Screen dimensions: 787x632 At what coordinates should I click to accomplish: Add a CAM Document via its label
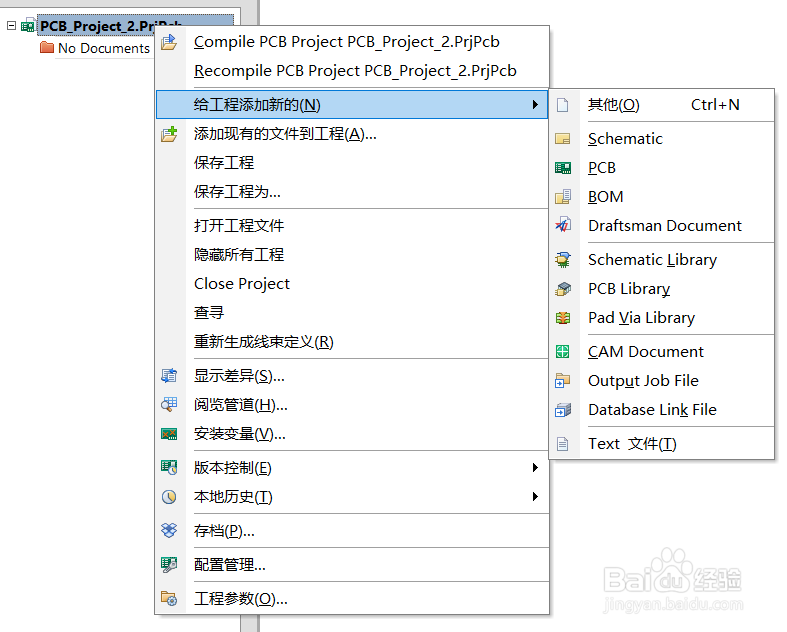click(x=645, y=352)
